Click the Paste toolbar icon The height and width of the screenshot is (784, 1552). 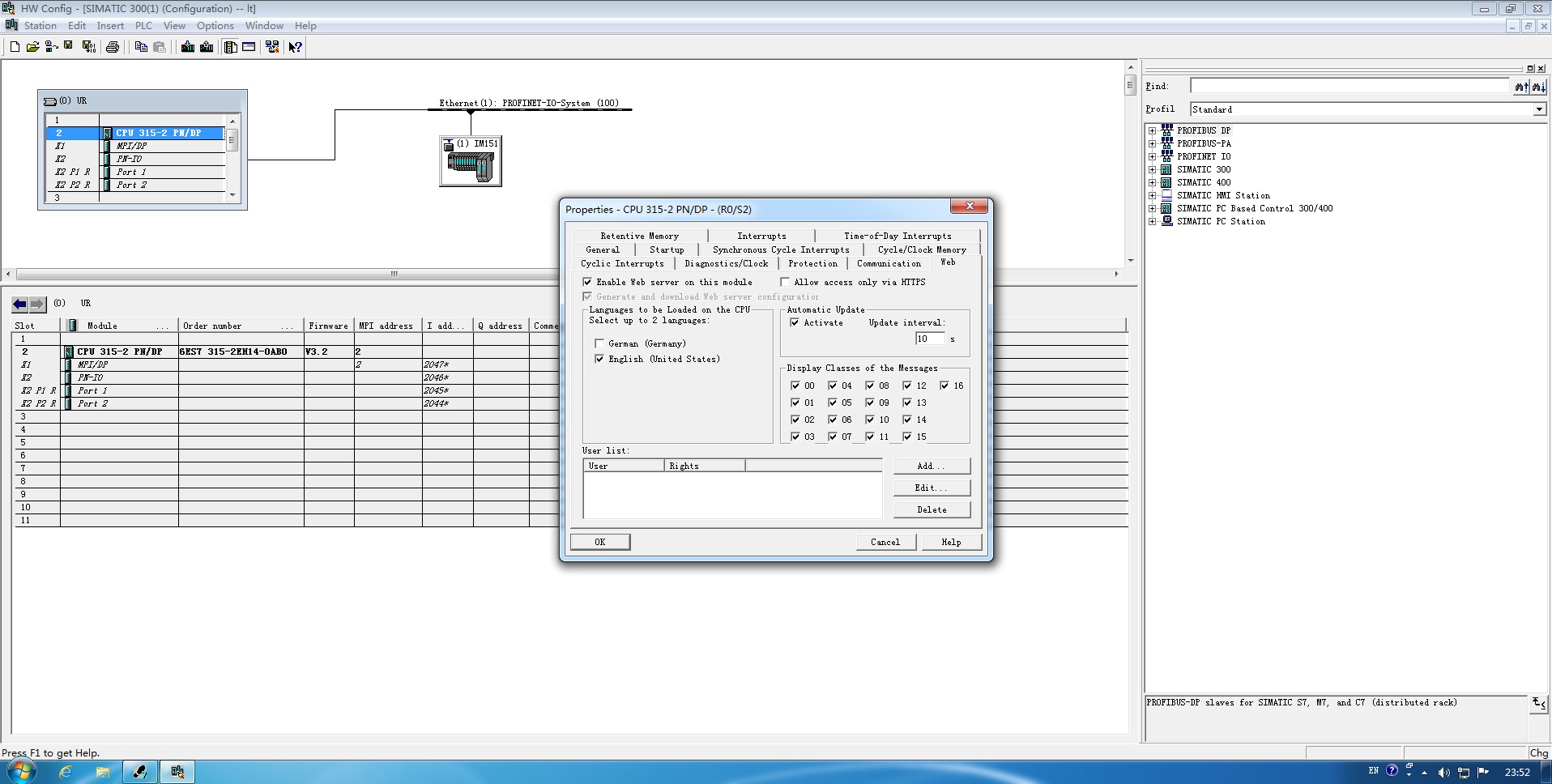tap(160, 47)
